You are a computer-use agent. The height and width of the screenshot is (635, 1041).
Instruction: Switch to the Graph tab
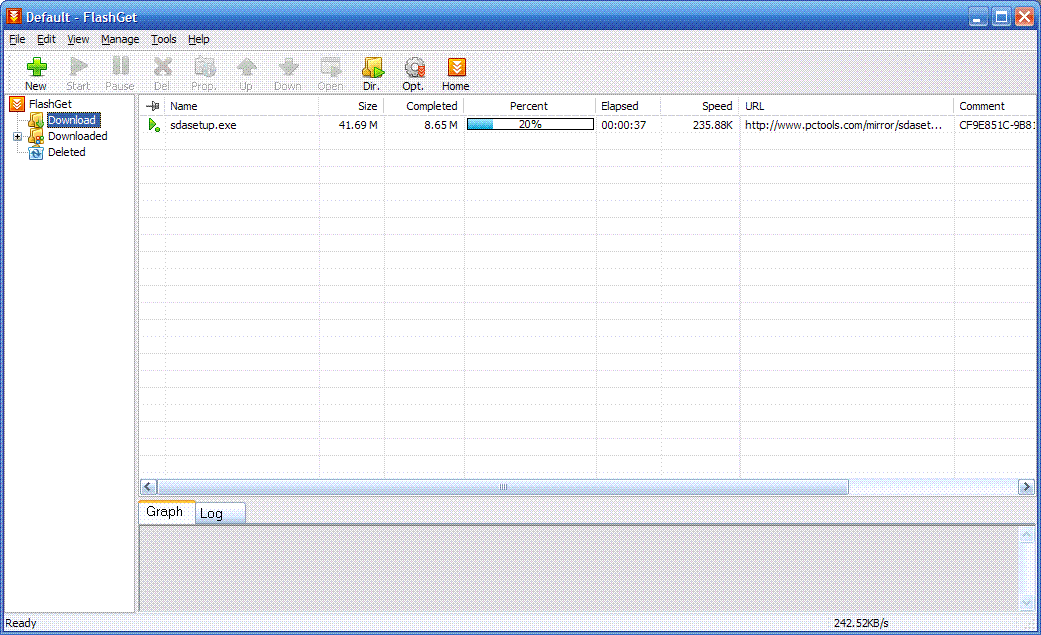pyautogui.click(x=166, y=512)
